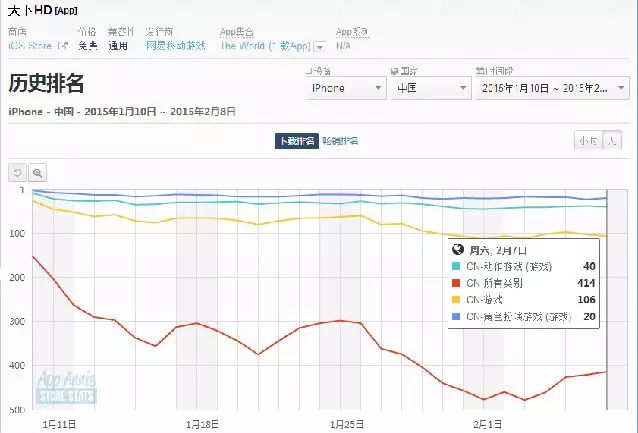Click the 100 y-axis label
This screenshot has height=433, width=638.
(x=17, y=234)
